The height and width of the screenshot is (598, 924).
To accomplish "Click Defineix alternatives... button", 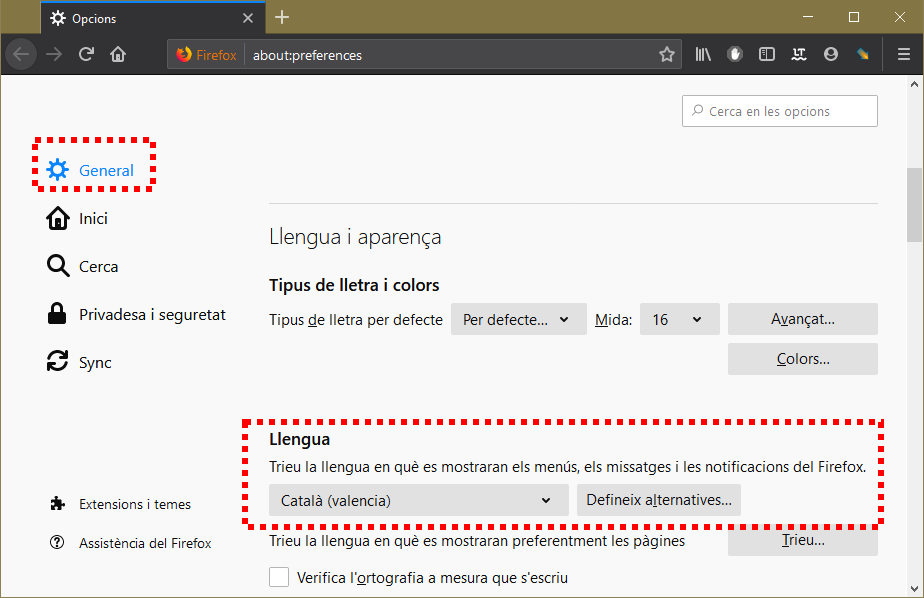I will point(659,500).
